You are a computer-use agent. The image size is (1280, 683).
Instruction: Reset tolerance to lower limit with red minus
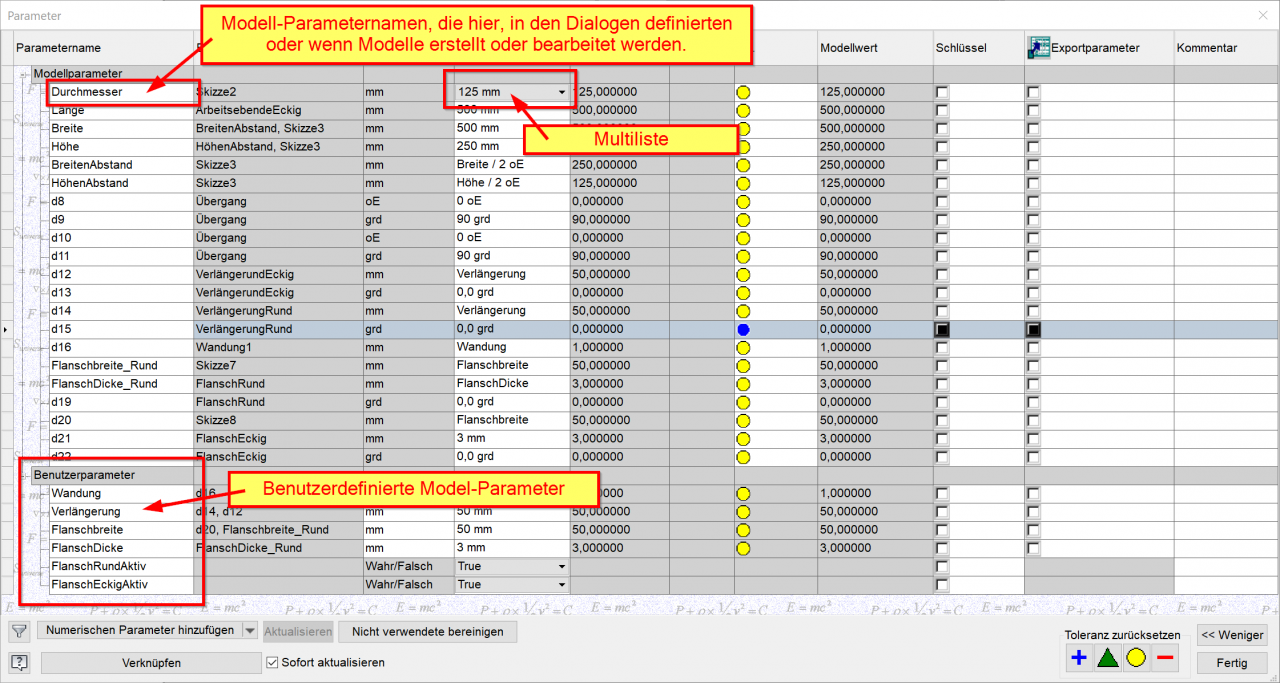click(x=1165, y=657)
